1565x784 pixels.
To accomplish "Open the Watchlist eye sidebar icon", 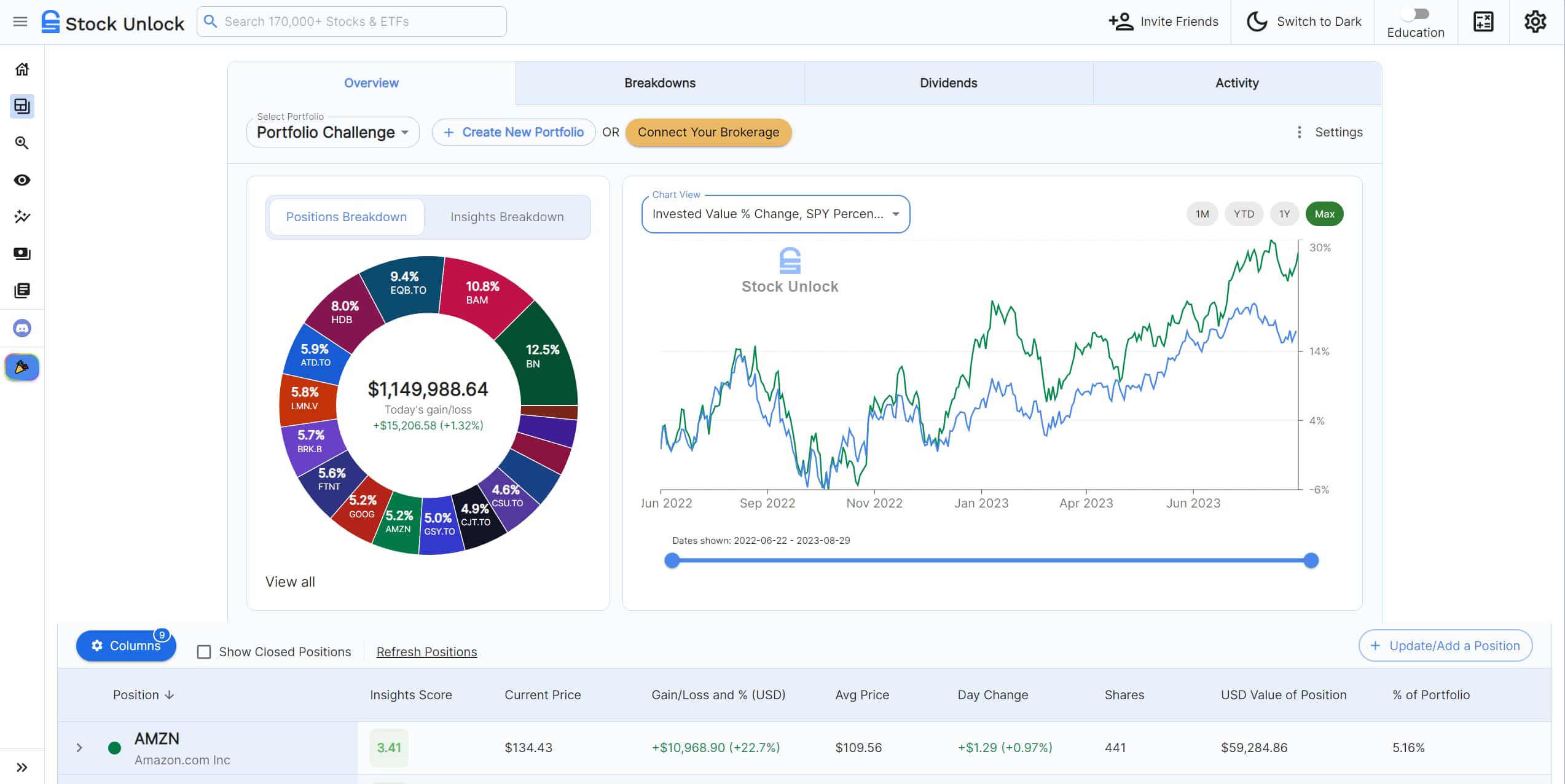I will pyautogui.click(x=22, y=180).
